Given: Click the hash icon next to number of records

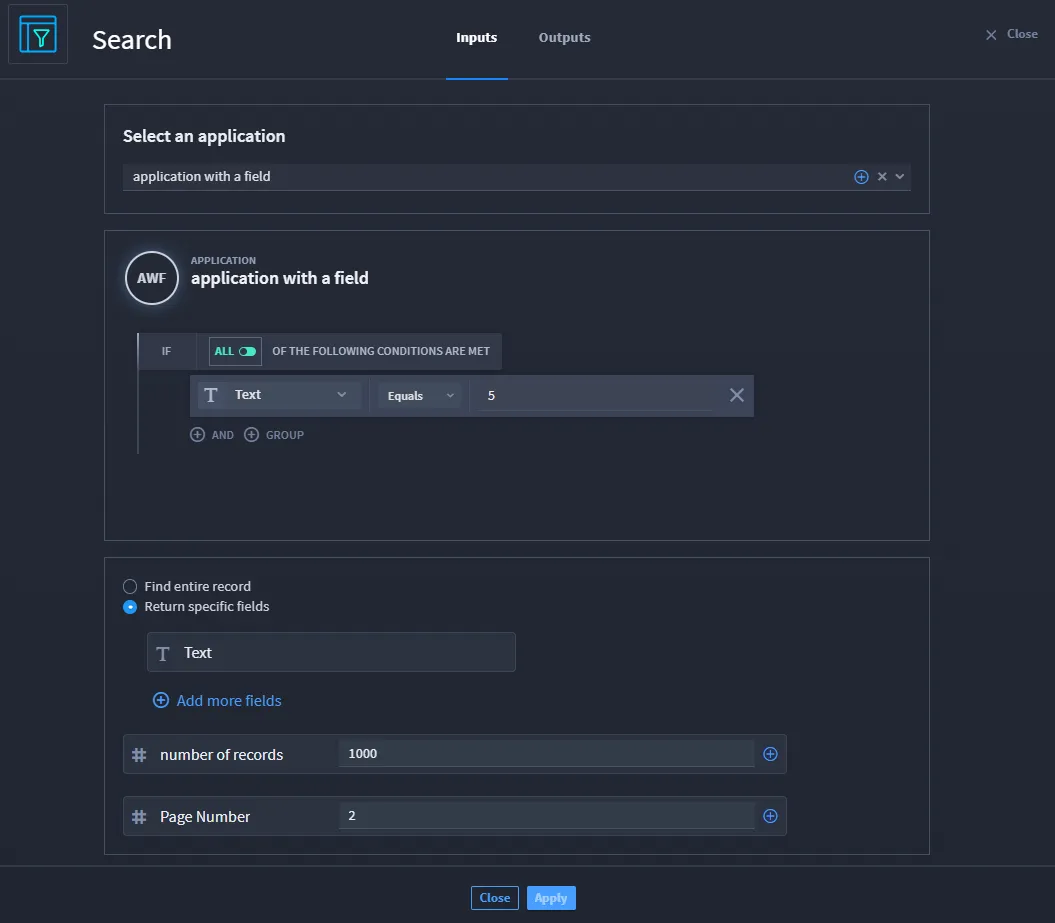Looking at the screenshot, I should [x=139, y=755].
